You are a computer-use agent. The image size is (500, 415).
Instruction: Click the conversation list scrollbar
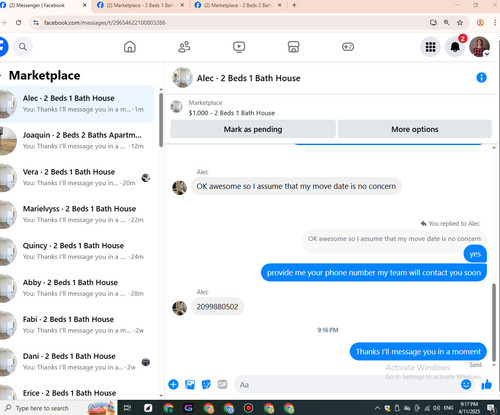[x=161, y=120]
